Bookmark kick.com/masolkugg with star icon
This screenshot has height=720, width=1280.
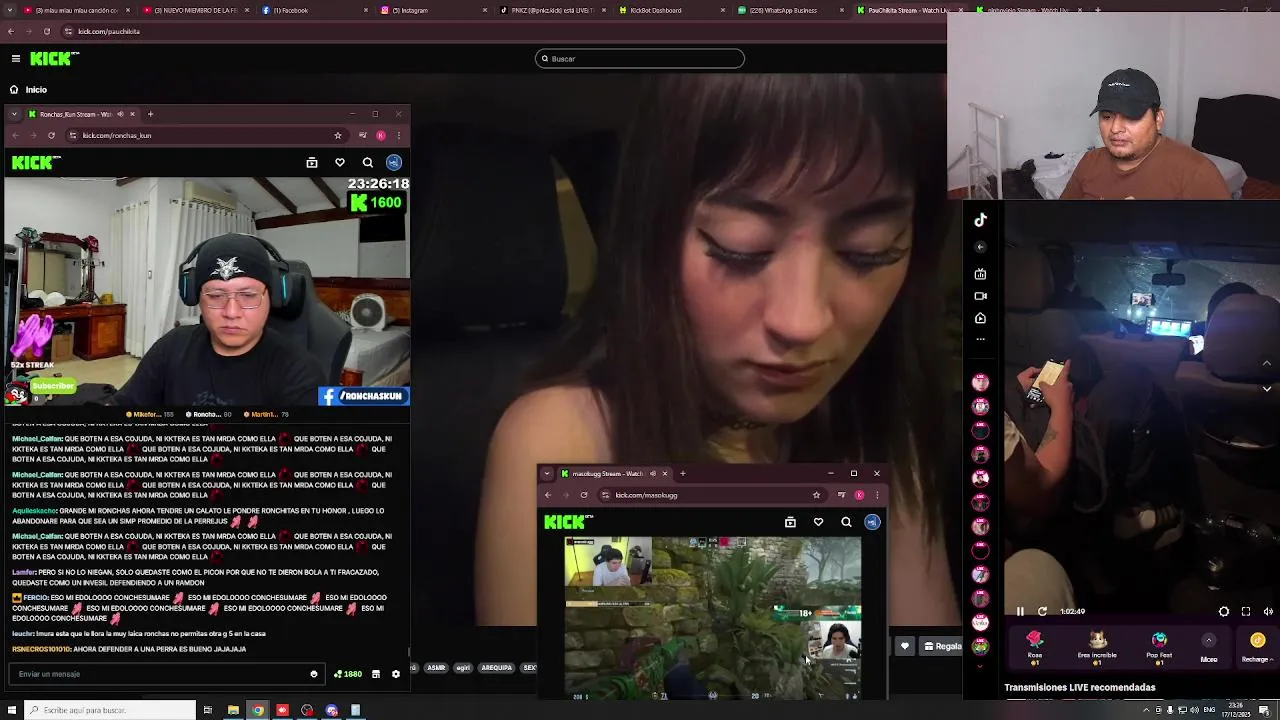pyautogui.click(x=817, y=495)
